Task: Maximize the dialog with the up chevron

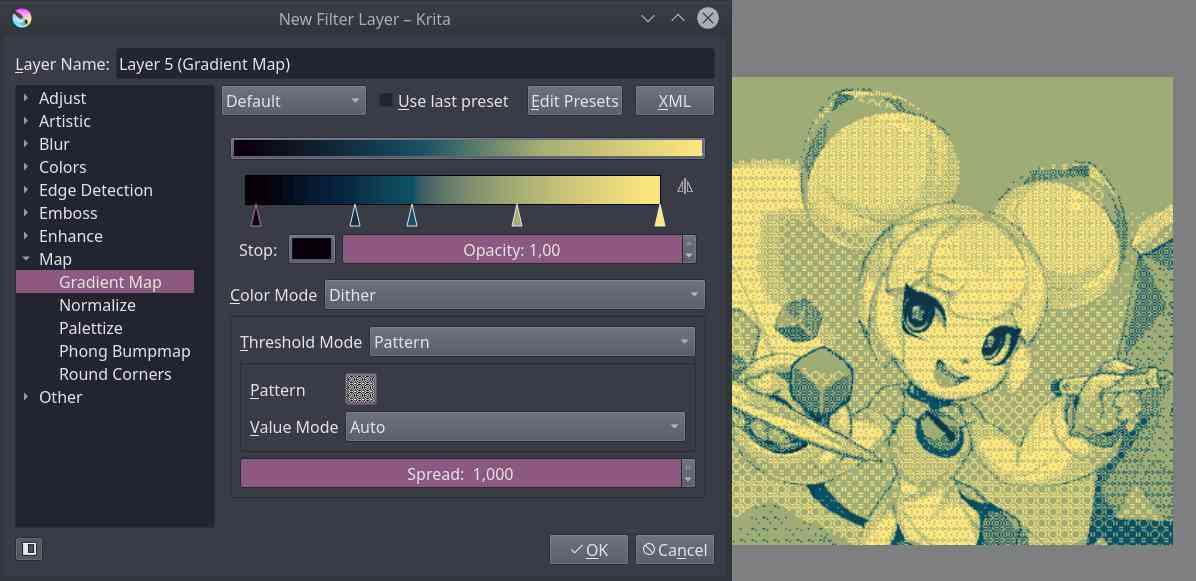Action: click(x=677, y=18)
